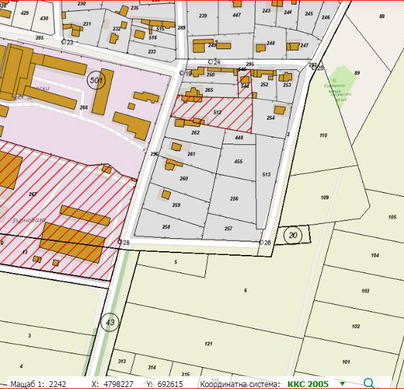Select parcel 513 beside the east road
The image size is (404, 389).
click(266, 174)
